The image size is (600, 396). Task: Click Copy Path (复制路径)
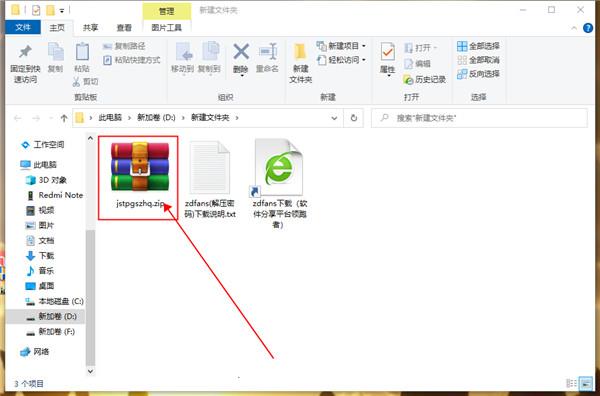click(x=124, y=46)
